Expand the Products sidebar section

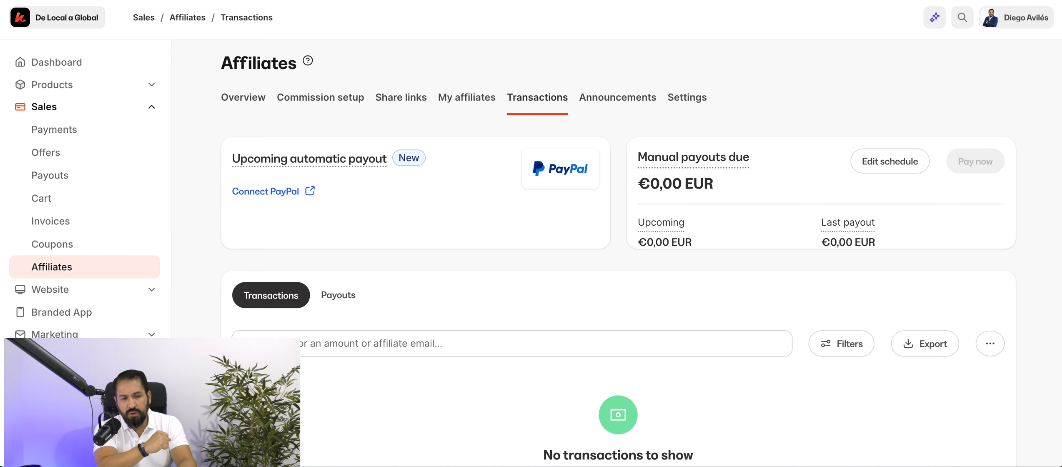[151, 85]
